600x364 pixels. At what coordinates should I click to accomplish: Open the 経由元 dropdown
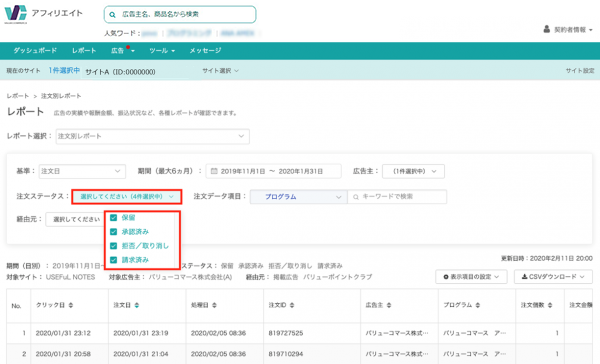click(75, 219)
